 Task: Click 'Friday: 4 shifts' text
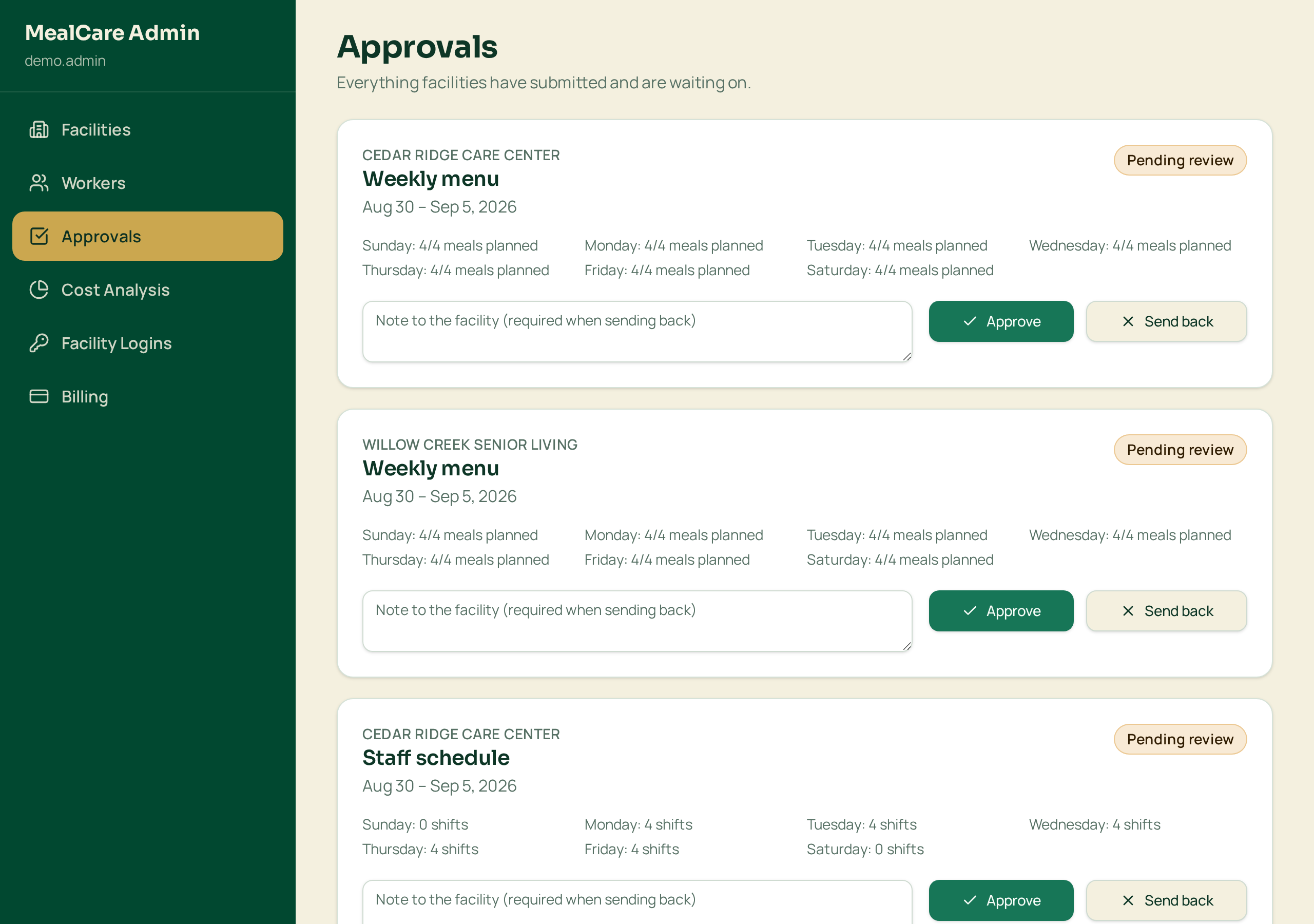point(632,850)
